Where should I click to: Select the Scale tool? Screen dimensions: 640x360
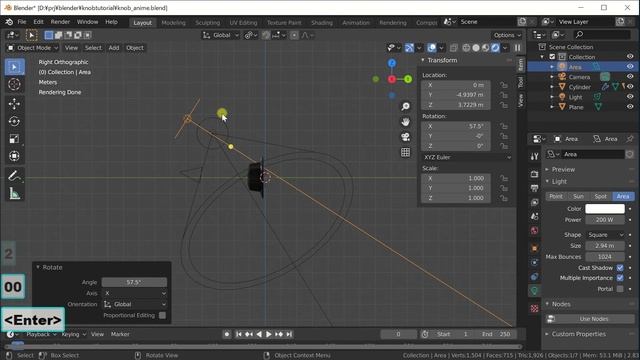tap(14, 139)
